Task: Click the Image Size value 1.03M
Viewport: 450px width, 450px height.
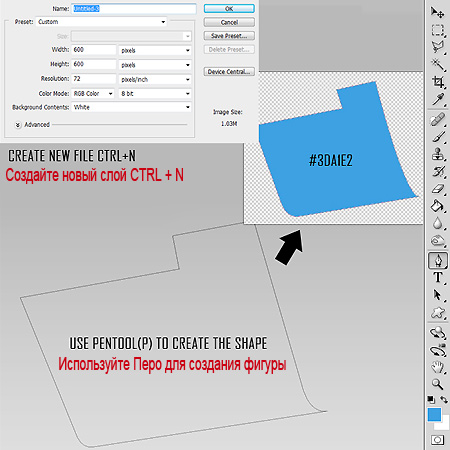Action: (229, 124)
